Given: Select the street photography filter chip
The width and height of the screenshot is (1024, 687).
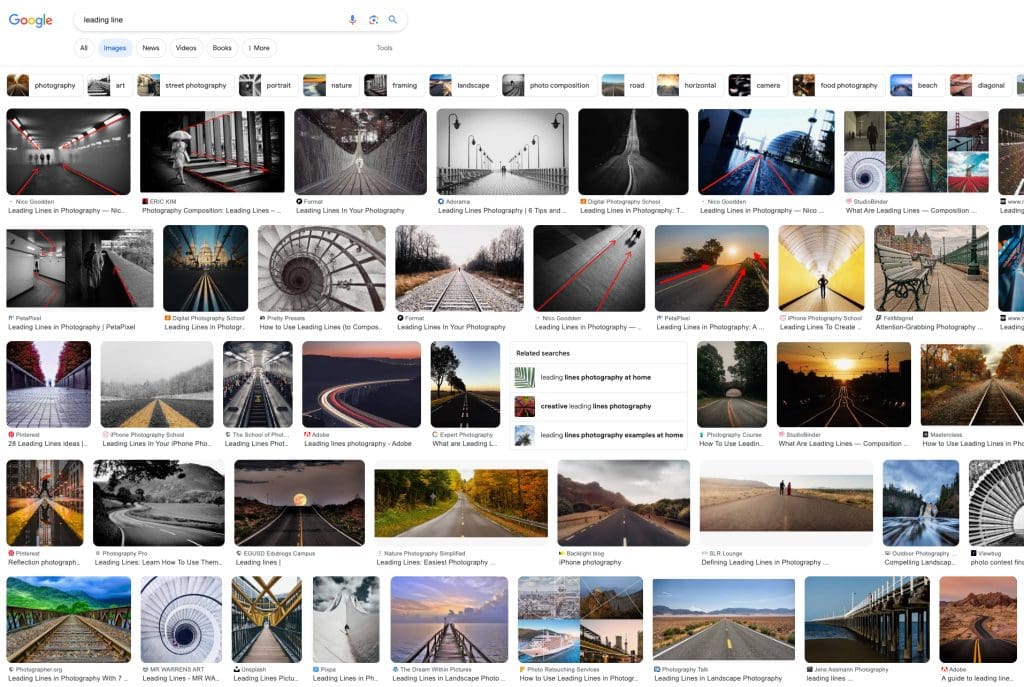Looking at the screenshot, I should pyautogui.click(x=184, y=85).
